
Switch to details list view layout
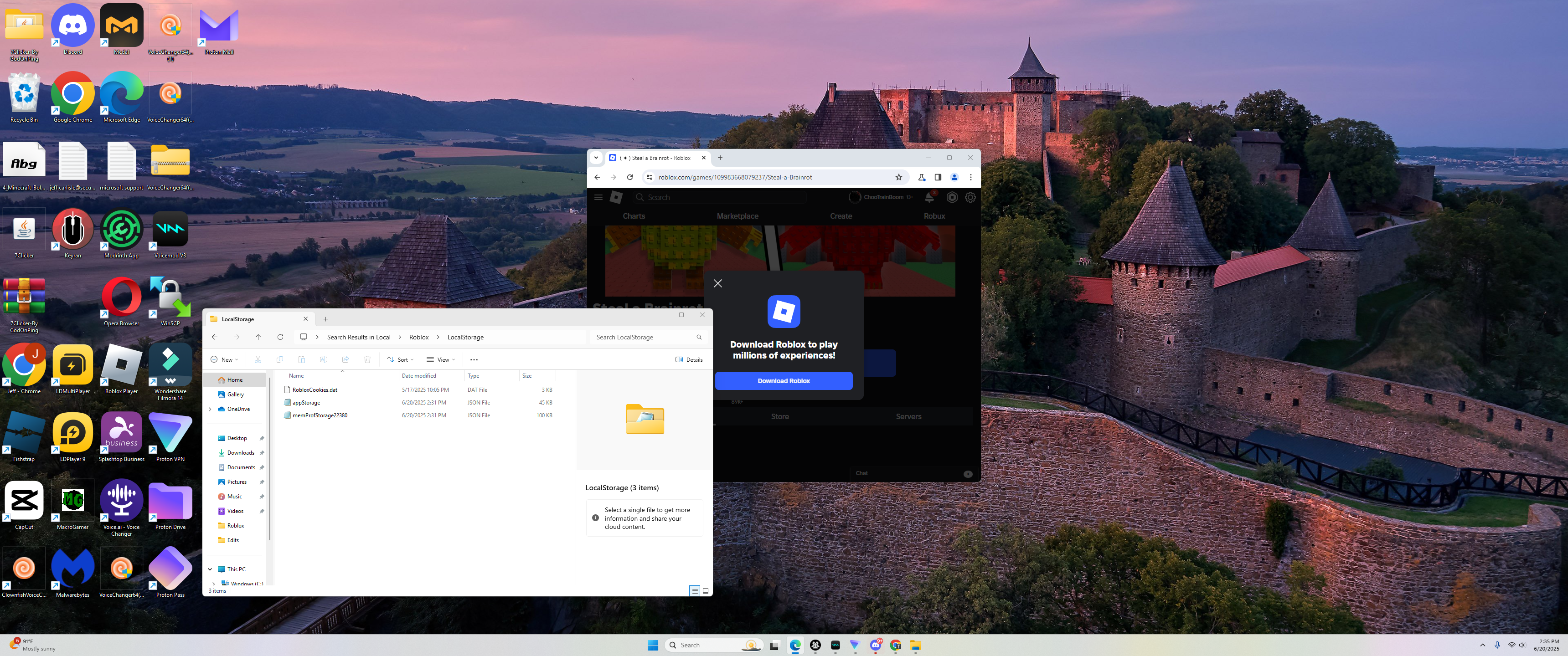click(695, 591)
